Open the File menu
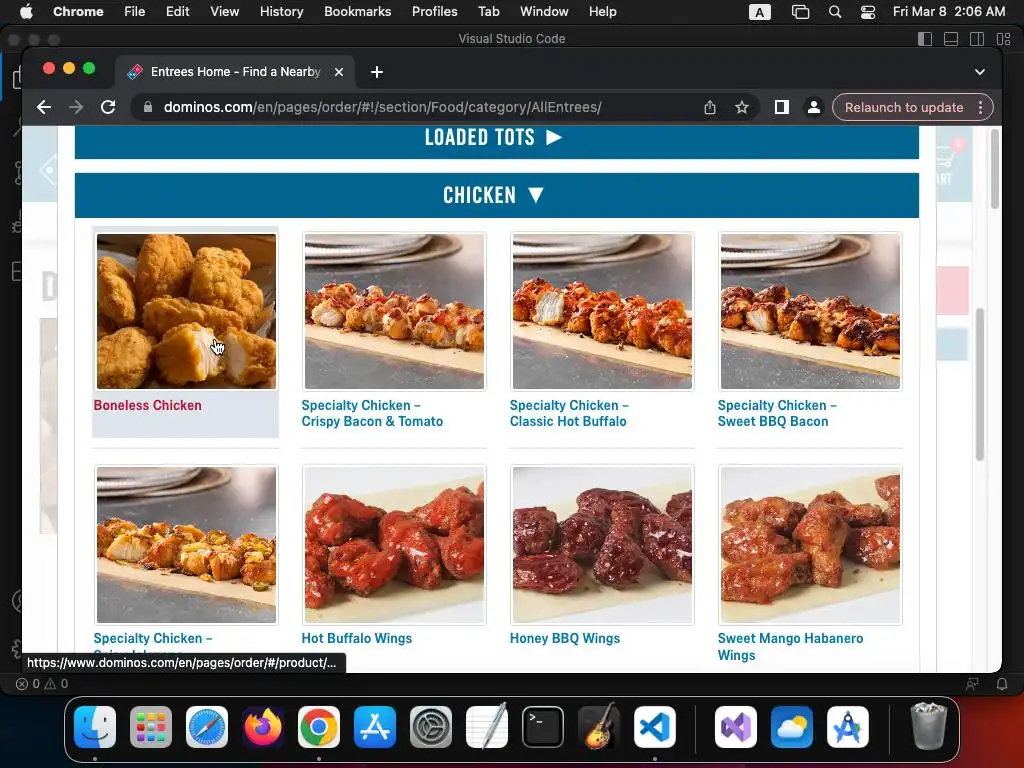 135,11
